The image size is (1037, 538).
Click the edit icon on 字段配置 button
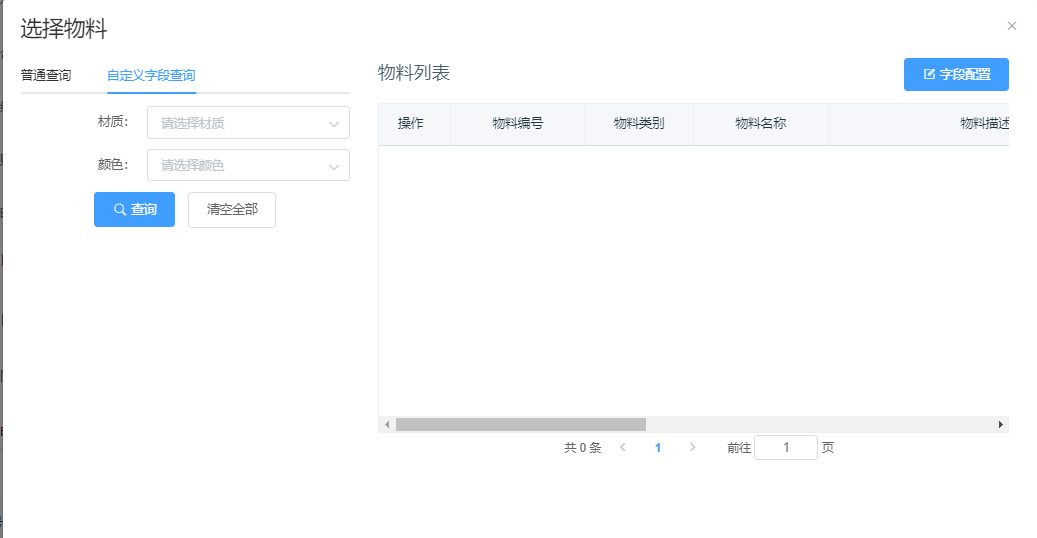click(929, 75)
